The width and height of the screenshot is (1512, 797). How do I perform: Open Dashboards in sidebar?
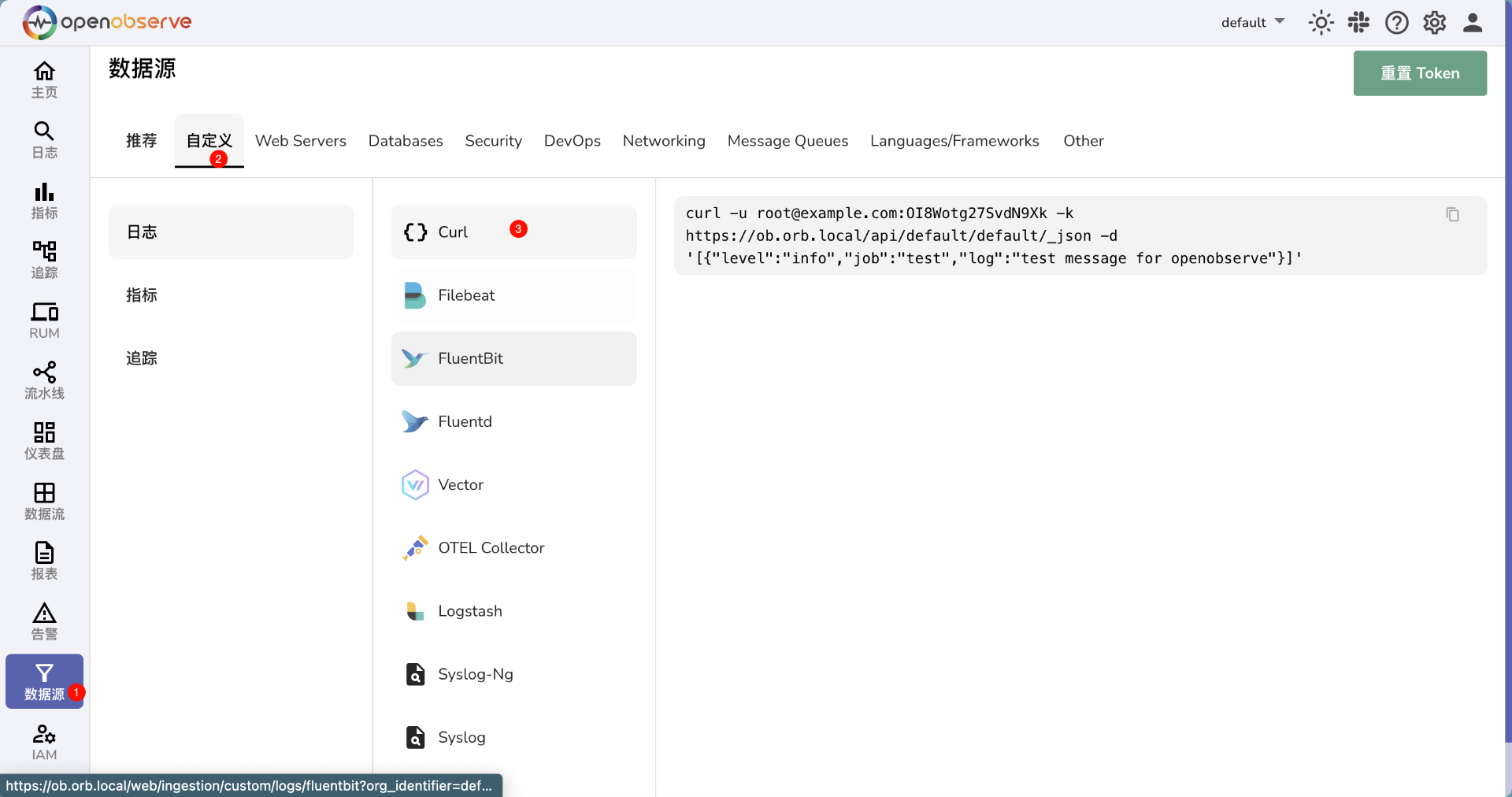[x=44, y=441]
